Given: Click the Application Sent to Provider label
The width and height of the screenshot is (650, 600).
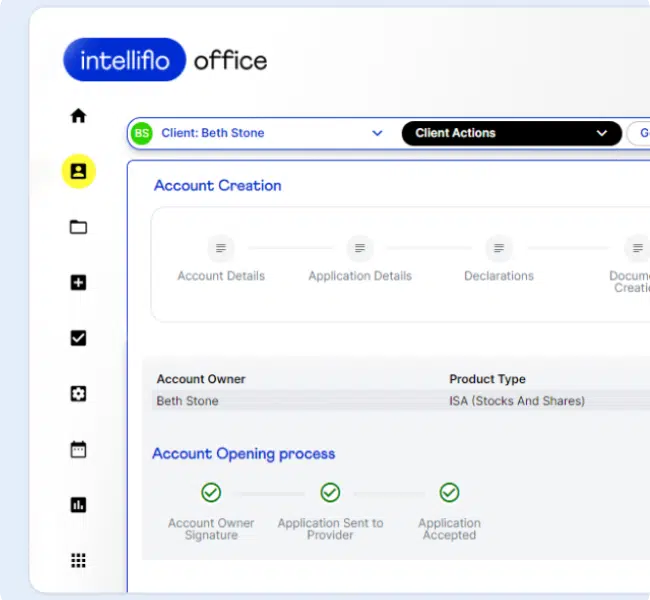Looking at the screenshot, I should pyautogui.click(x=330, y=529).
